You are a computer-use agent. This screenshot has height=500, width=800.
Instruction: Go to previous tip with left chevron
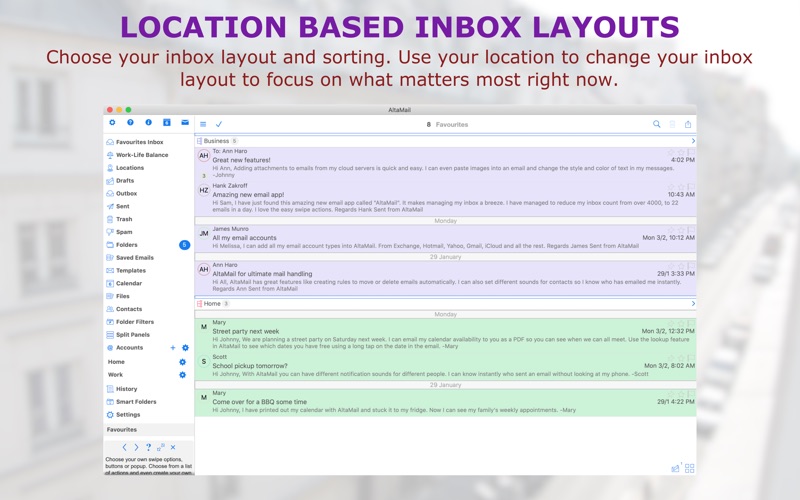click(x=124, y=447)
